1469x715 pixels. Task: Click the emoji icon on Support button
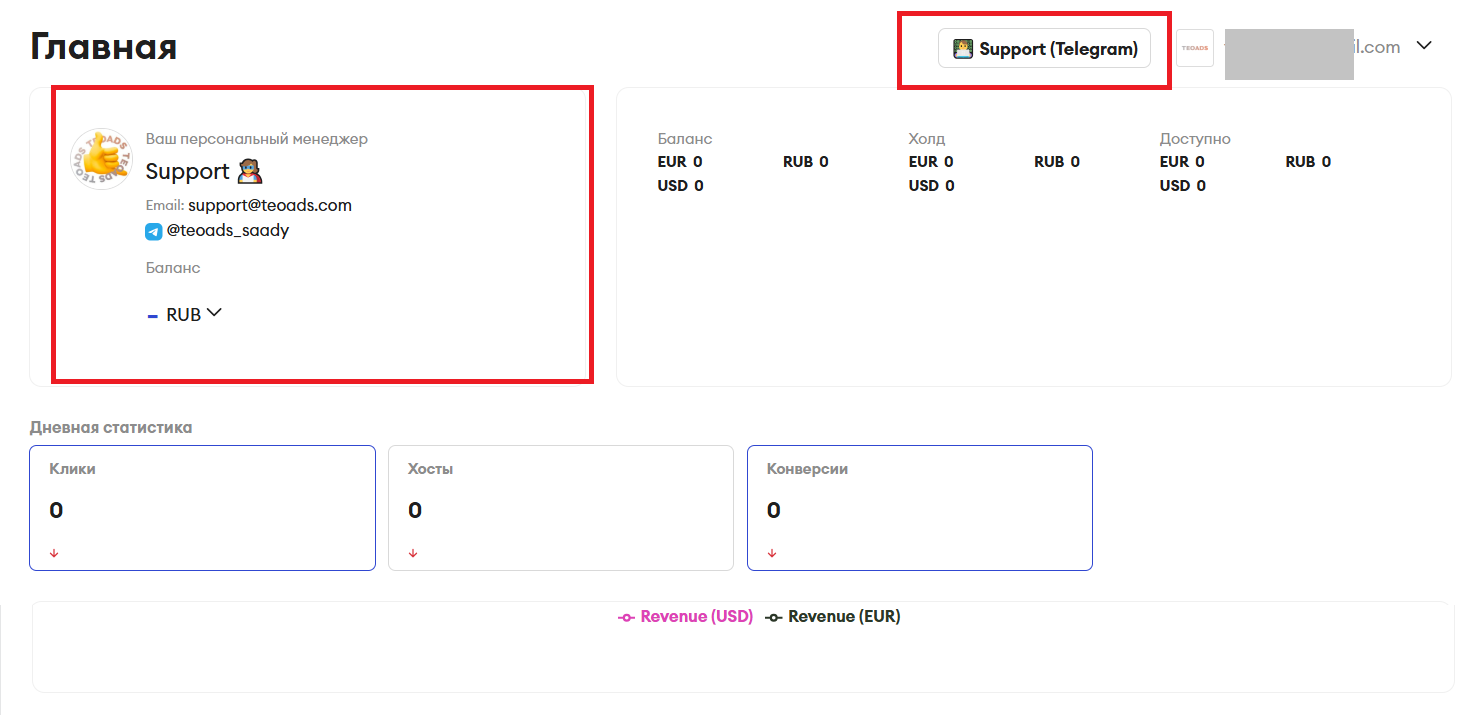pyautogui.click(x=962, y=48)
